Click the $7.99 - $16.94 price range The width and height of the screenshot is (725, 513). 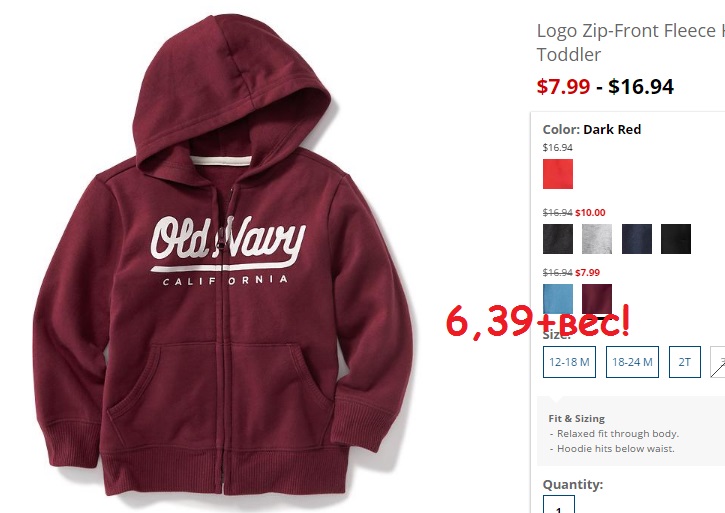(605, 87)
